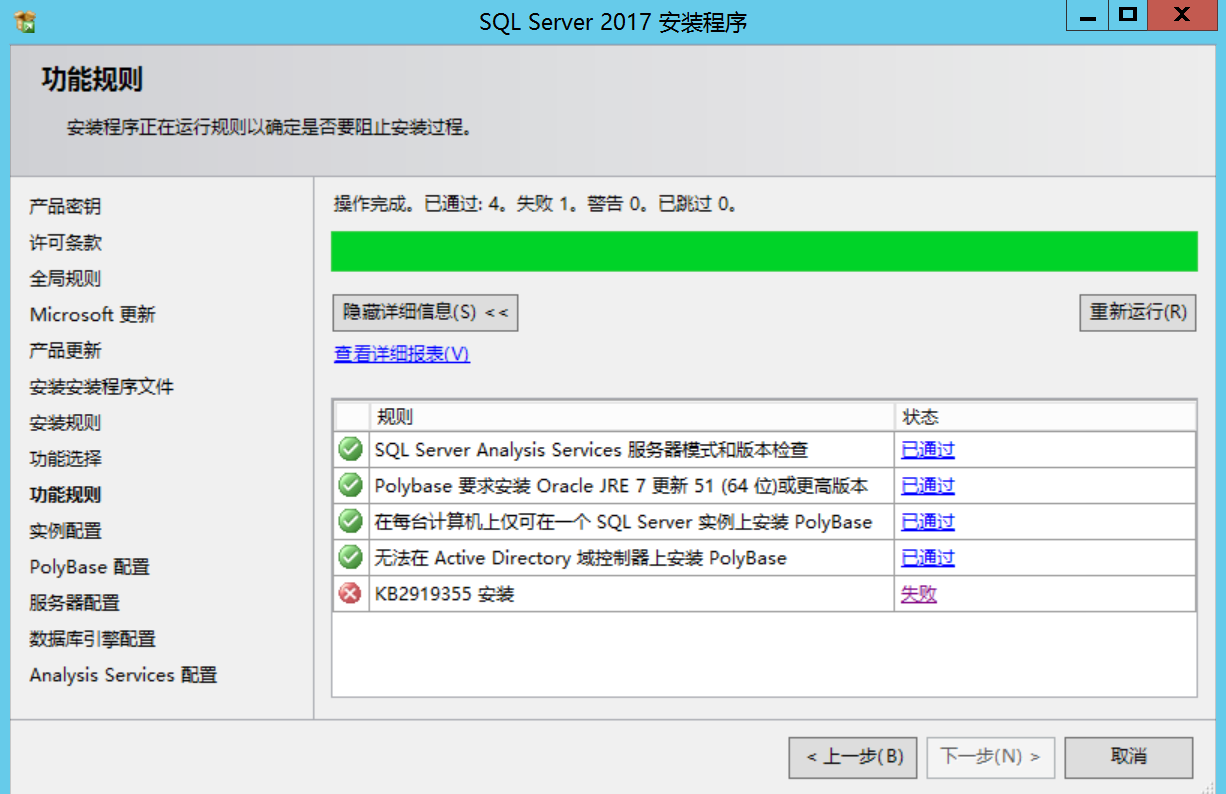Click the summary text 操作完成。已通过: 4
This screenshot has height=794, width=1226.
click(x=535, y=204)
